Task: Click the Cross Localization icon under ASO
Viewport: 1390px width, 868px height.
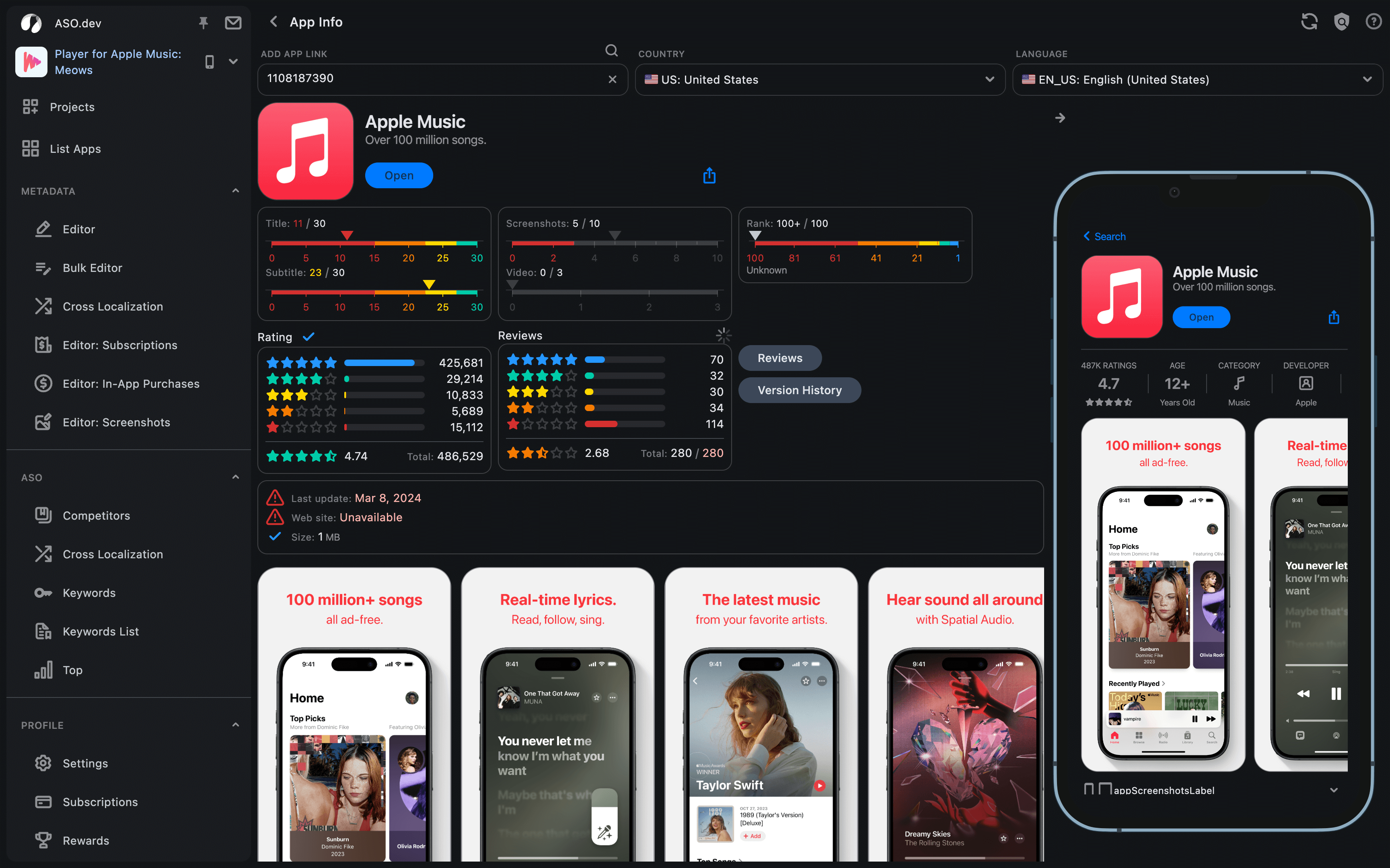Action: (43, 553)
